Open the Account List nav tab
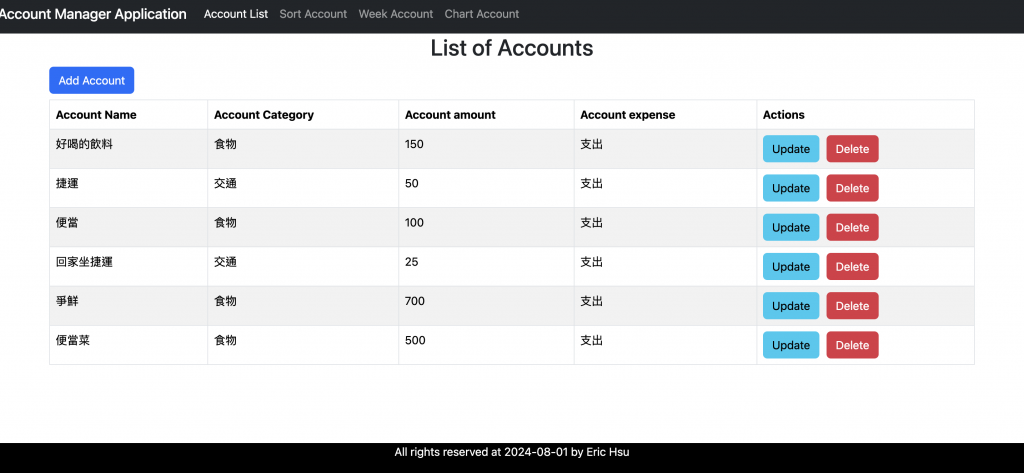This screenshot has height=473, width=1024. point(236,14)
